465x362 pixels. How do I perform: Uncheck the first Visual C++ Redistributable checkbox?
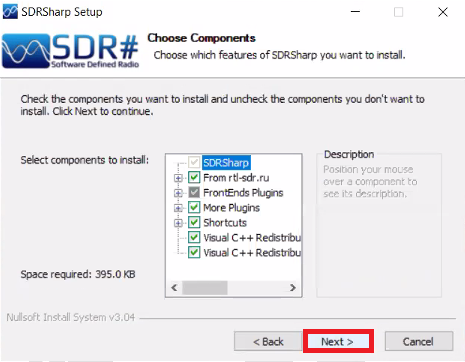tap(194, 237)
